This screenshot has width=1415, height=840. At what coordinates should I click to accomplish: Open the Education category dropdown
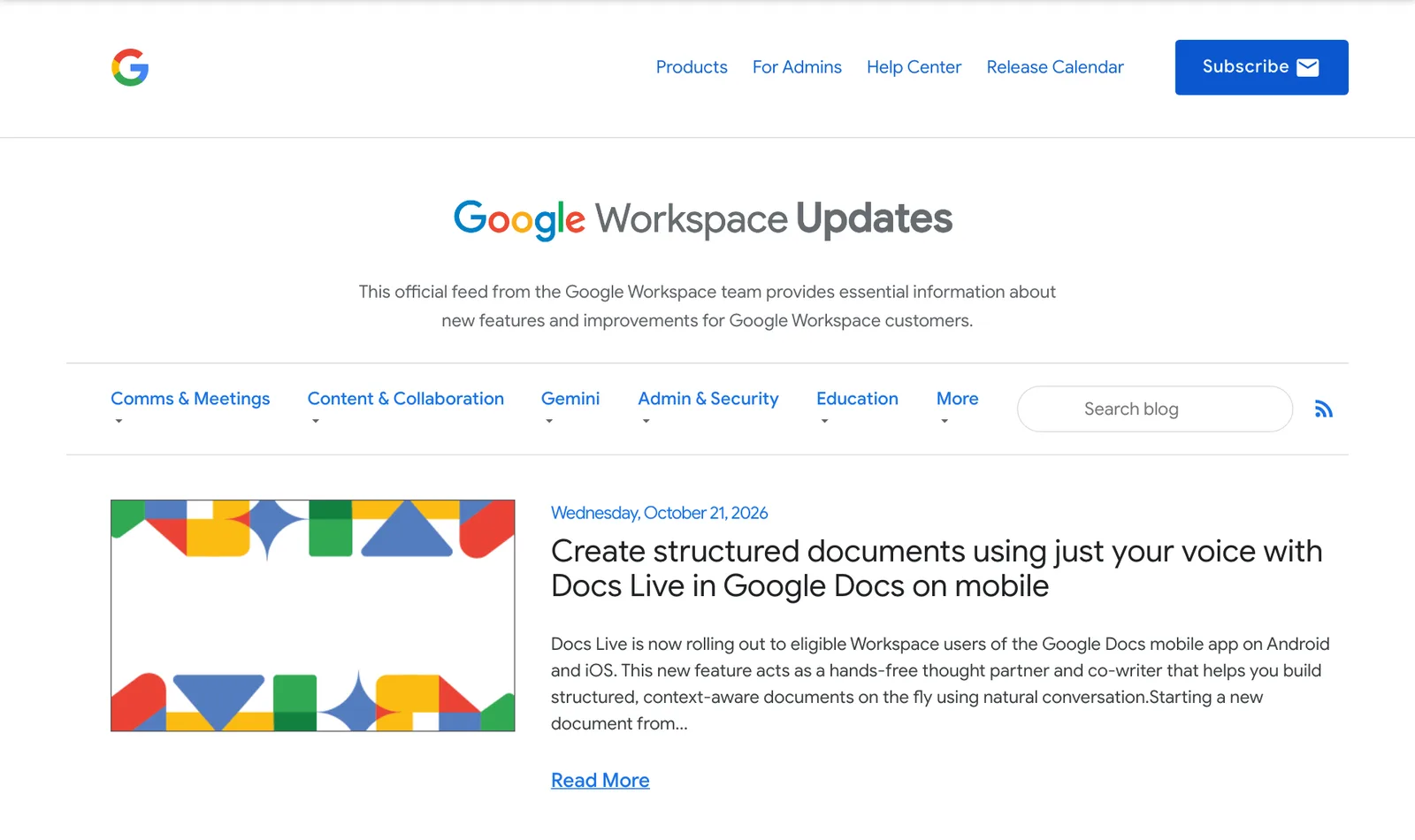pos(857,399)
